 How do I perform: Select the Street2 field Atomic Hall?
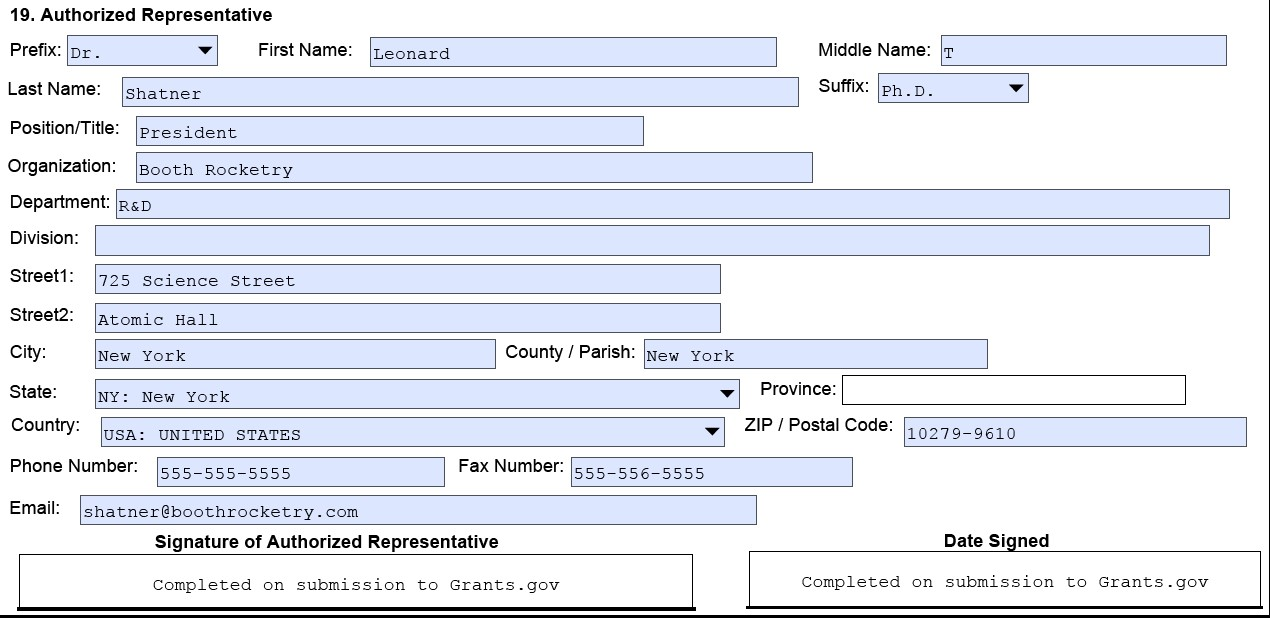coord(408,318)
